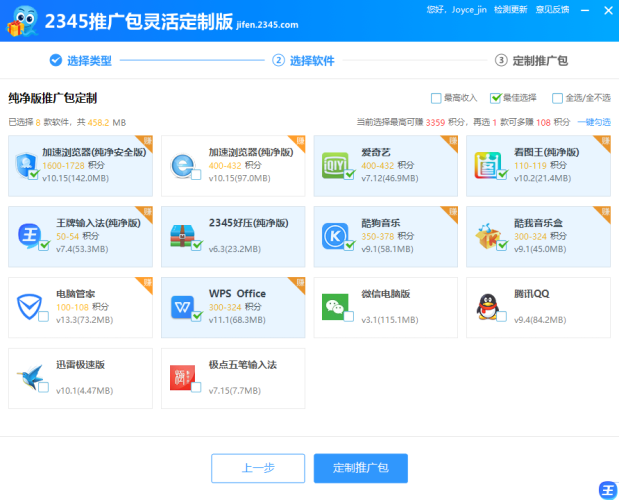Go to step 3 定制推广包
This screenshot has width=619, height=500.
pos(531,60)
